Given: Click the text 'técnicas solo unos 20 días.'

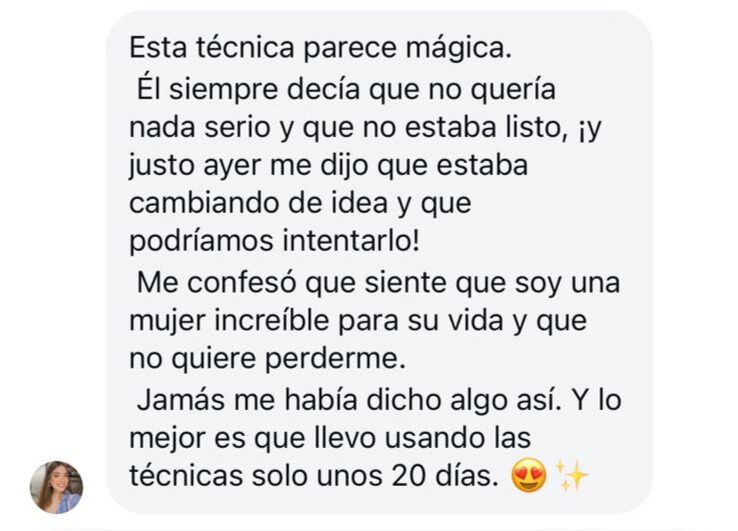Looking at the screenshot, I should [314, 475].
